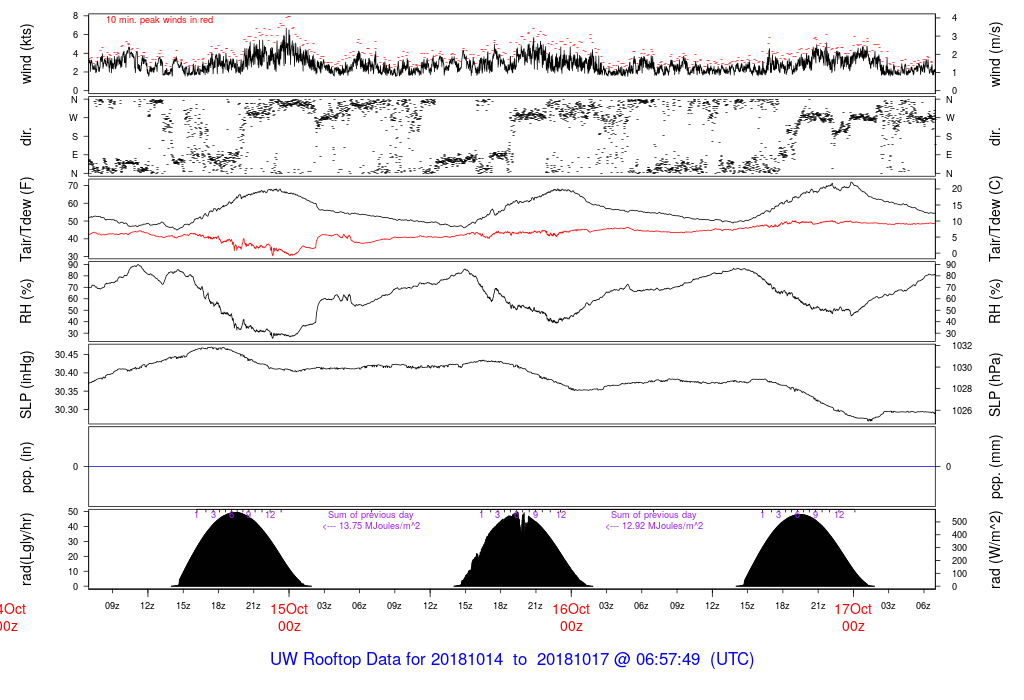Image resolution: width=1024 pixels, height=700 pixels.
Task: Click the 'rad (W/m^2)' axis label
Action: tap(995, 549)
